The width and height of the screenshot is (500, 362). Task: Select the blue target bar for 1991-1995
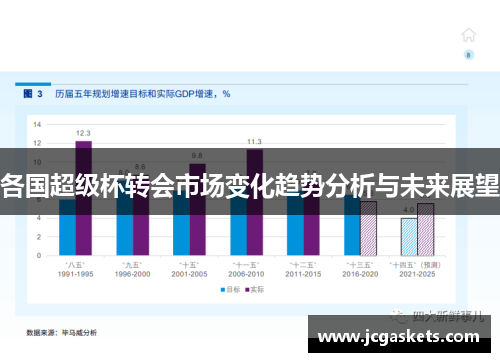click(68, 227)
